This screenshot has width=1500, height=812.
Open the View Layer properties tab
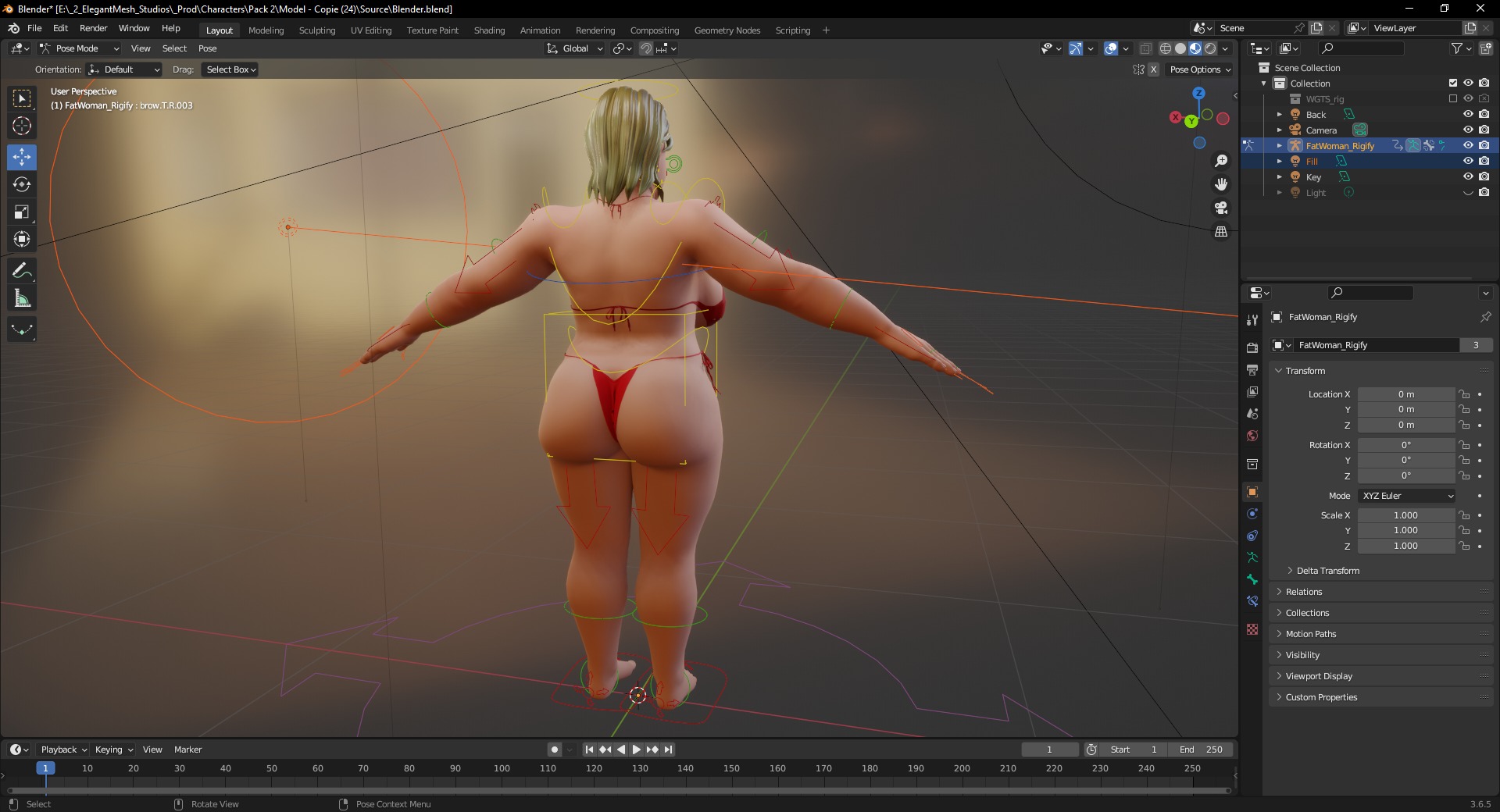point(1252,391)
